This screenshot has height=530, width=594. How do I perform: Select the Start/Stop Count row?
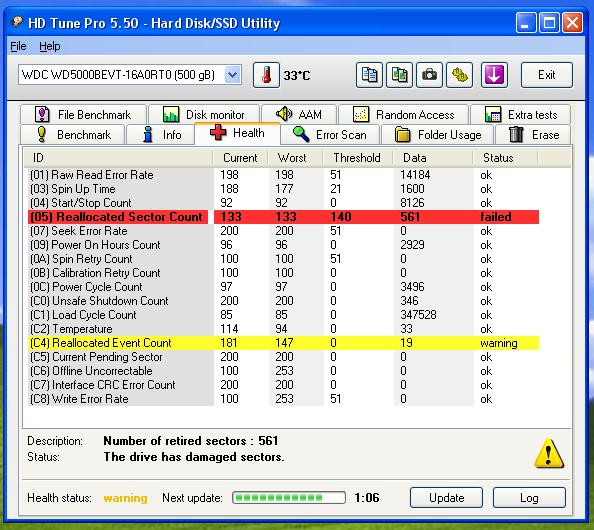coord(283,203)
